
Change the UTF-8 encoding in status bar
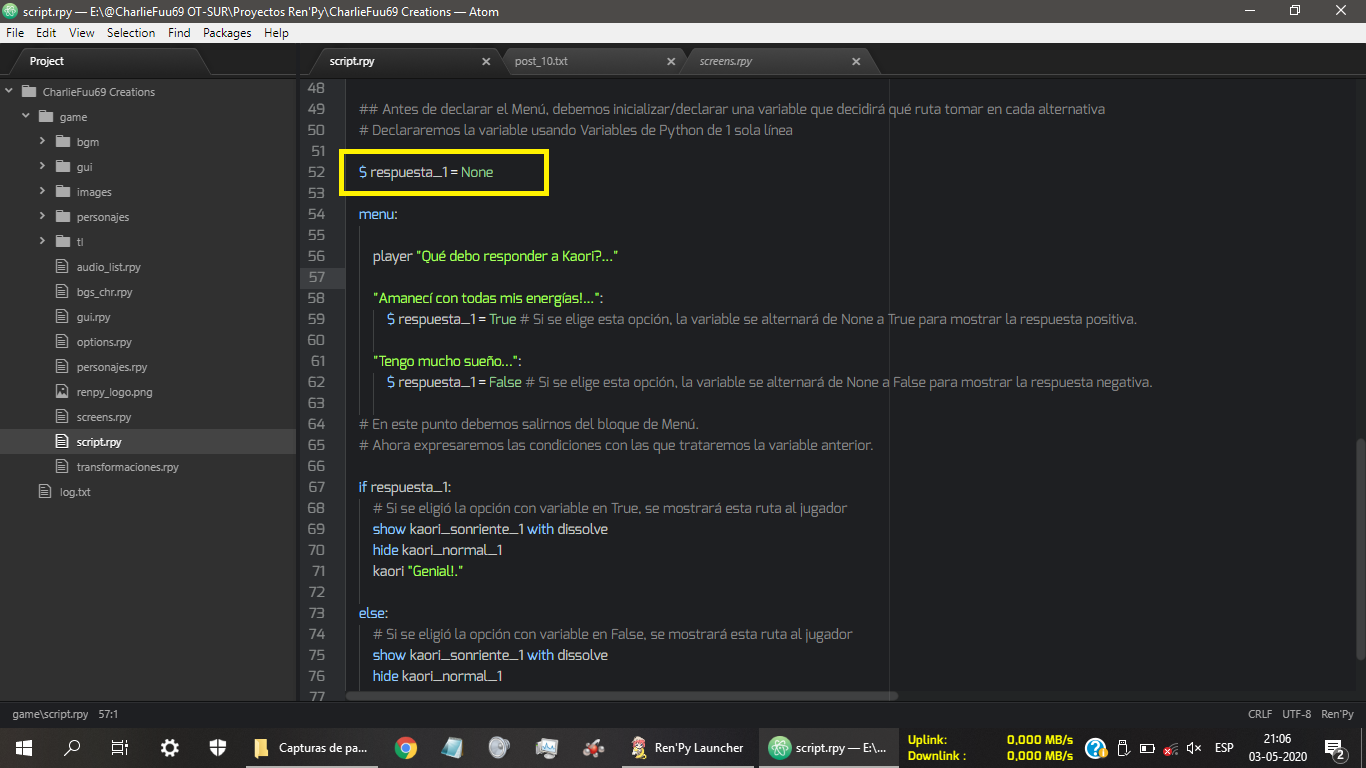coord(1296,715)
